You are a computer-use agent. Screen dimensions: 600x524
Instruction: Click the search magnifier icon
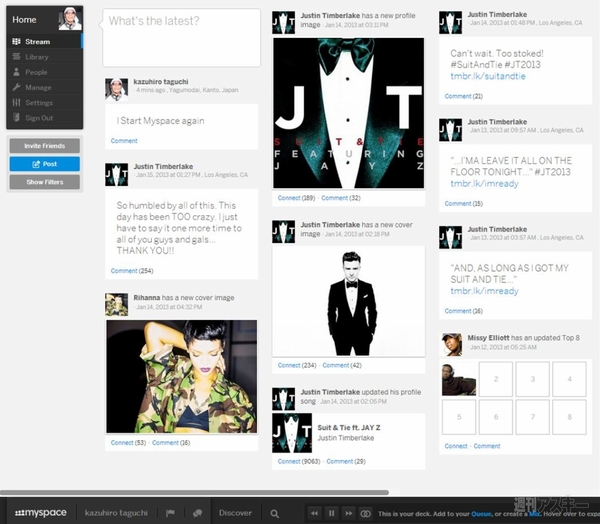tap(274, 514)
